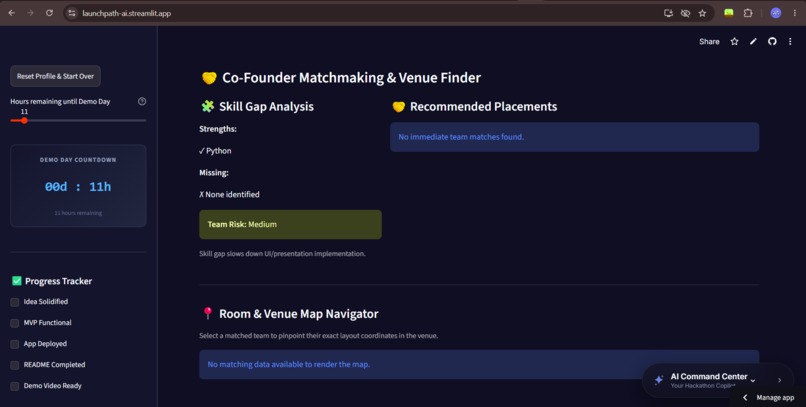Click the '✓ Python' strength entry

tap(215, 151)
